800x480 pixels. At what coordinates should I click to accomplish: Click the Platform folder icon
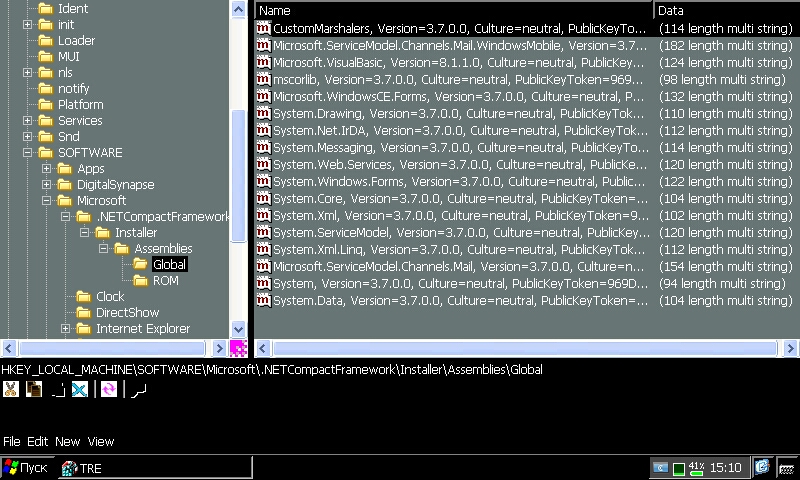[x=45, y=105]
